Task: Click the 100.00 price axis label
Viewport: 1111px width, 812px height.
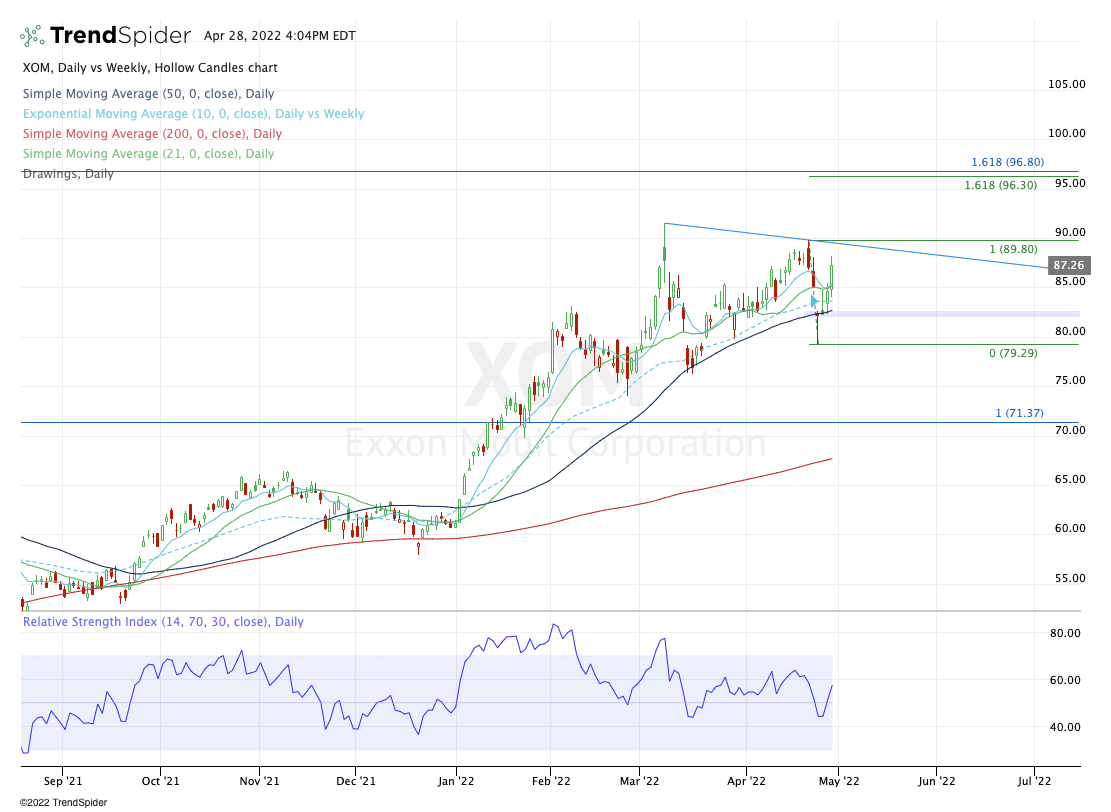Action: (x=1065, y=133)
